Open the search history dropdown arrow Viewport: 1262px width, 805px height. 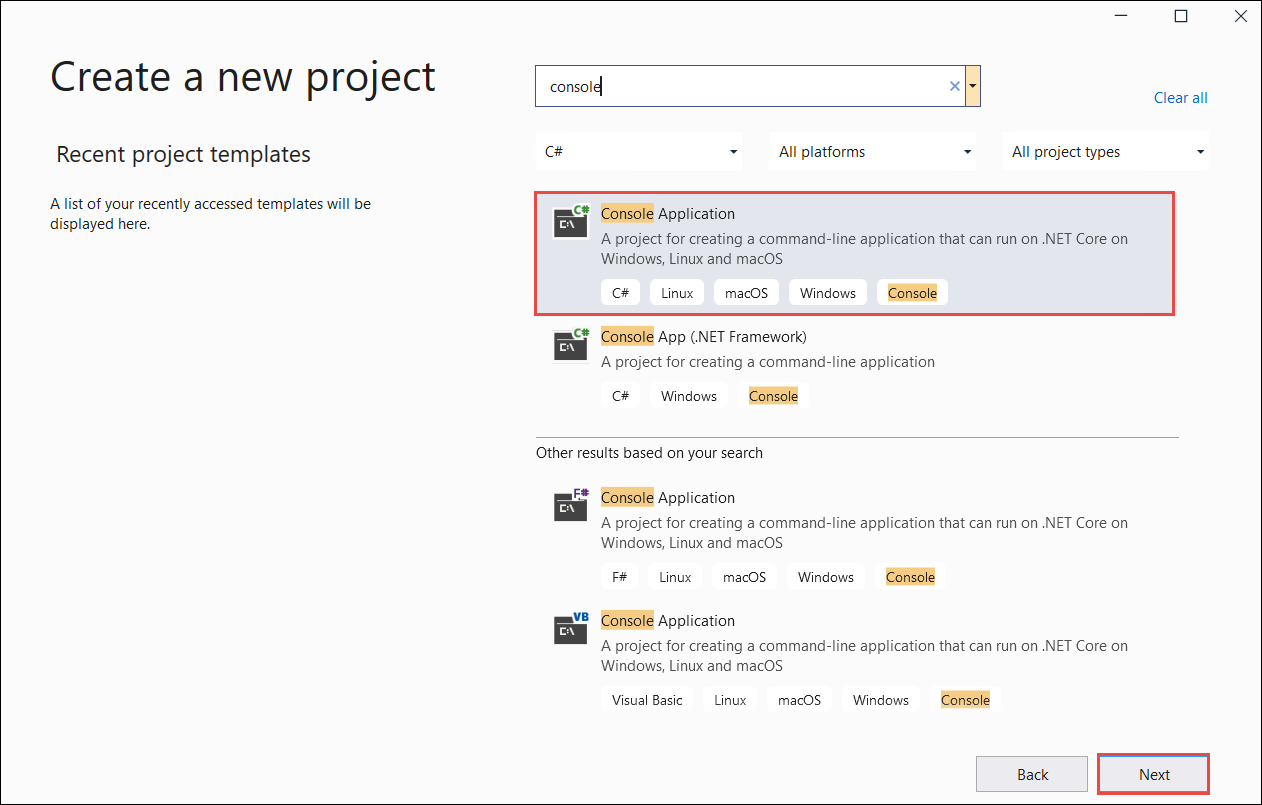click(971, 86)
